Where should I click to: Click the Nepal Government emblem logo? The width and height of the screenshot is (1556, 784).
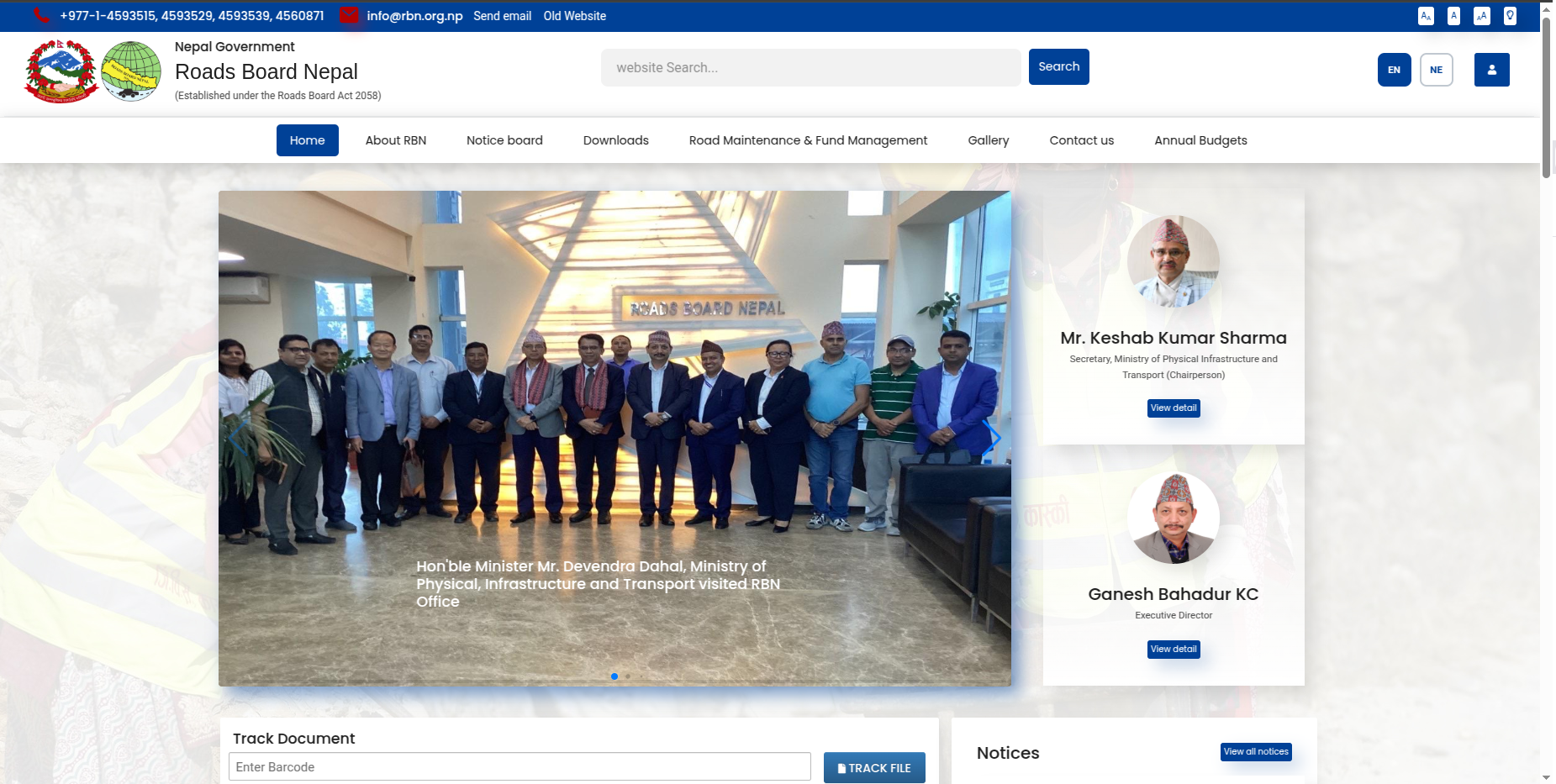pyautogui.click(x=61, y=71)
